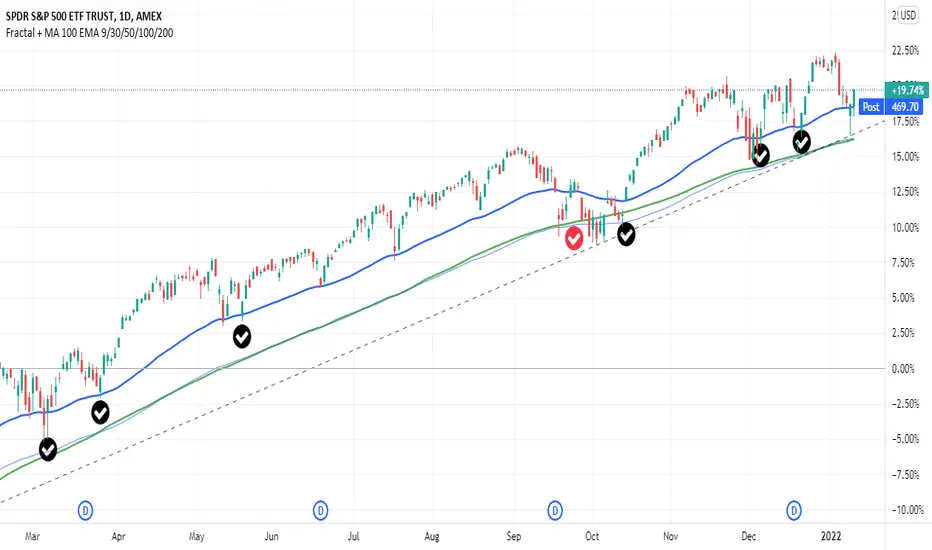Click the SPDR S&P 500 ETF TRUST title

(84, 16)
